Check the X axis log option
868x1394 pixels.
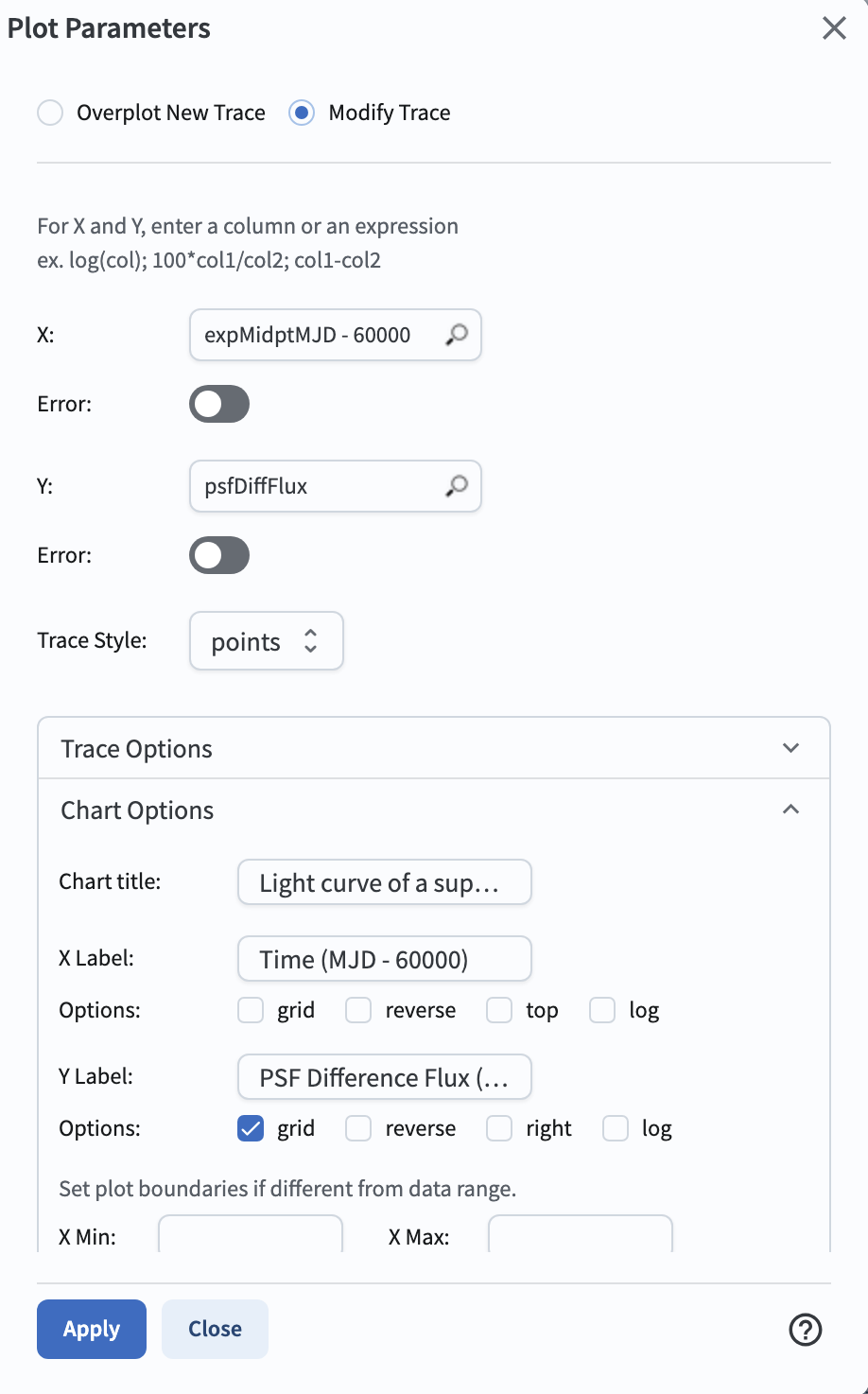coord(602,1010)
